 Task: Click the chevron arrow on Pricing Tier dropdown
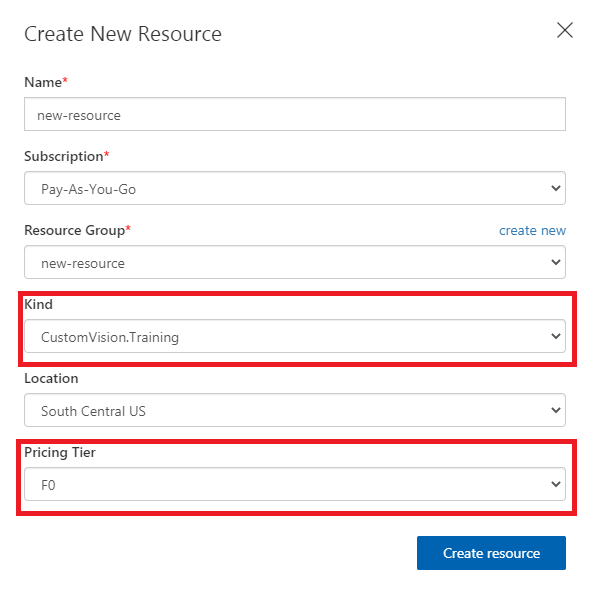click(x=556, y=484)
